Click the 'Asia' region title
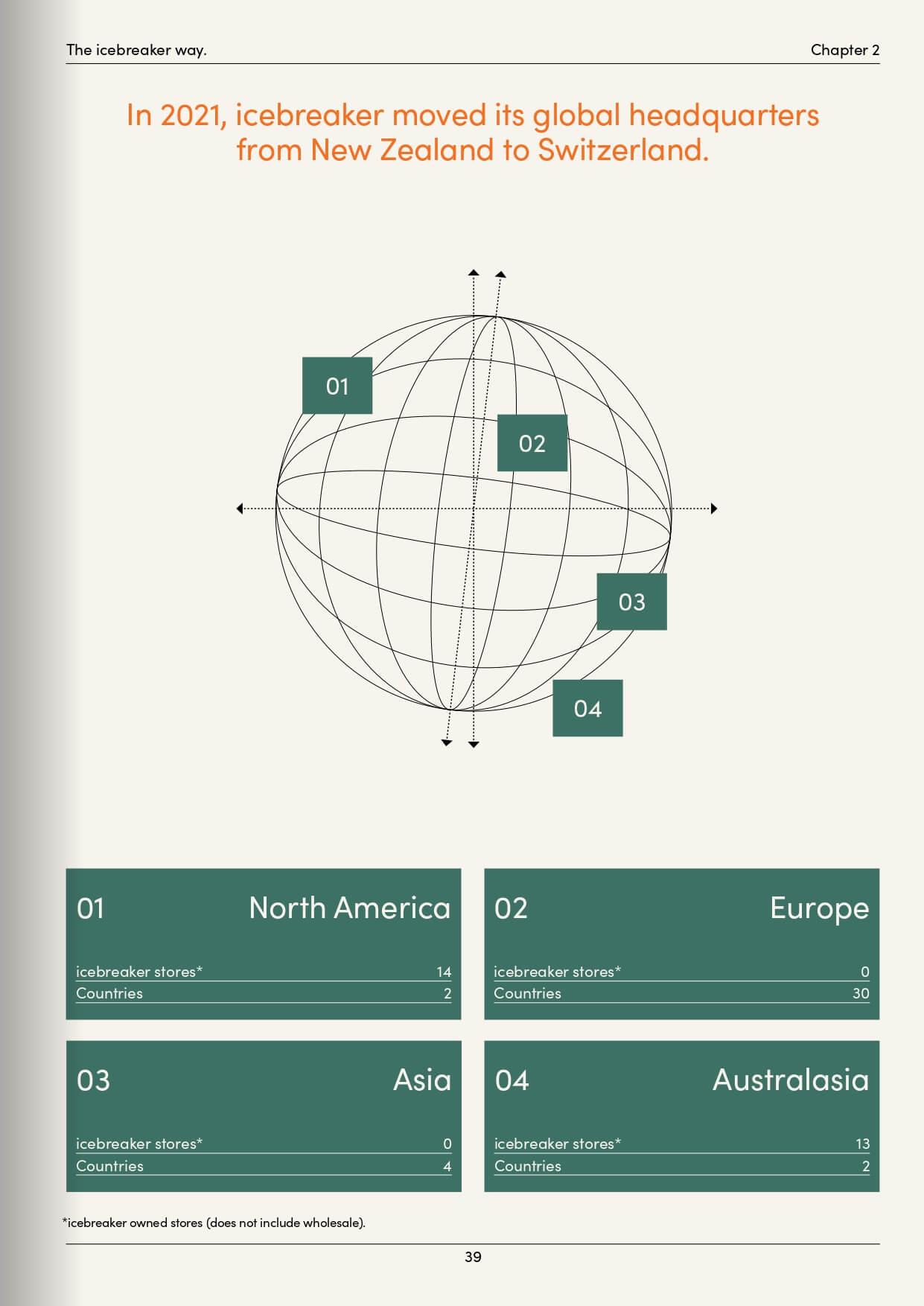 coord(422,1080)
